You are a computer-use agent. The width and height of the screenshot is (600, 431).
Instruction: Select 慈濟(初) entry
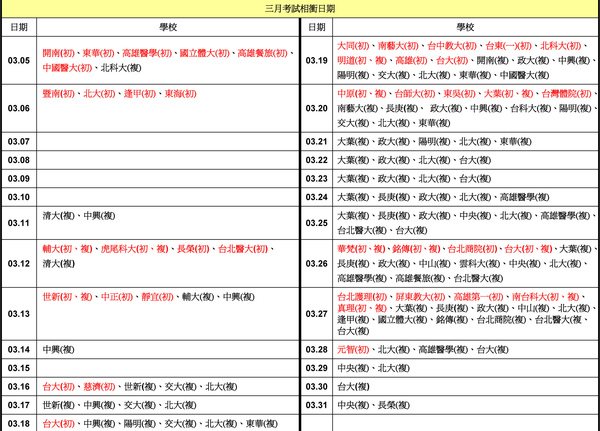click(99, 387)
